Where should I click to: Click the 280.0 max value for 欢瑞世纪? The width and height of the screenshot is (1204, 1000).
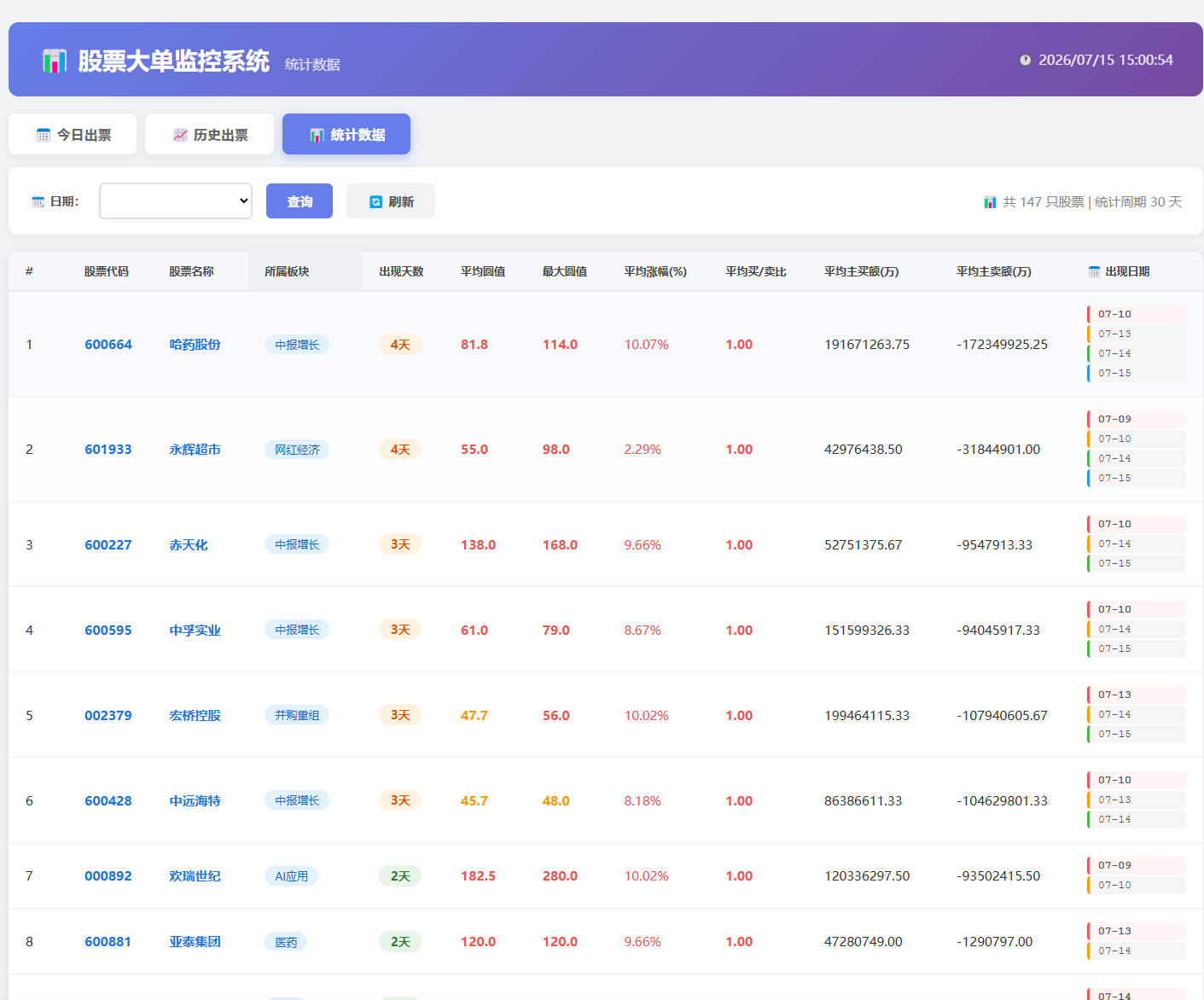pos(560,875)
